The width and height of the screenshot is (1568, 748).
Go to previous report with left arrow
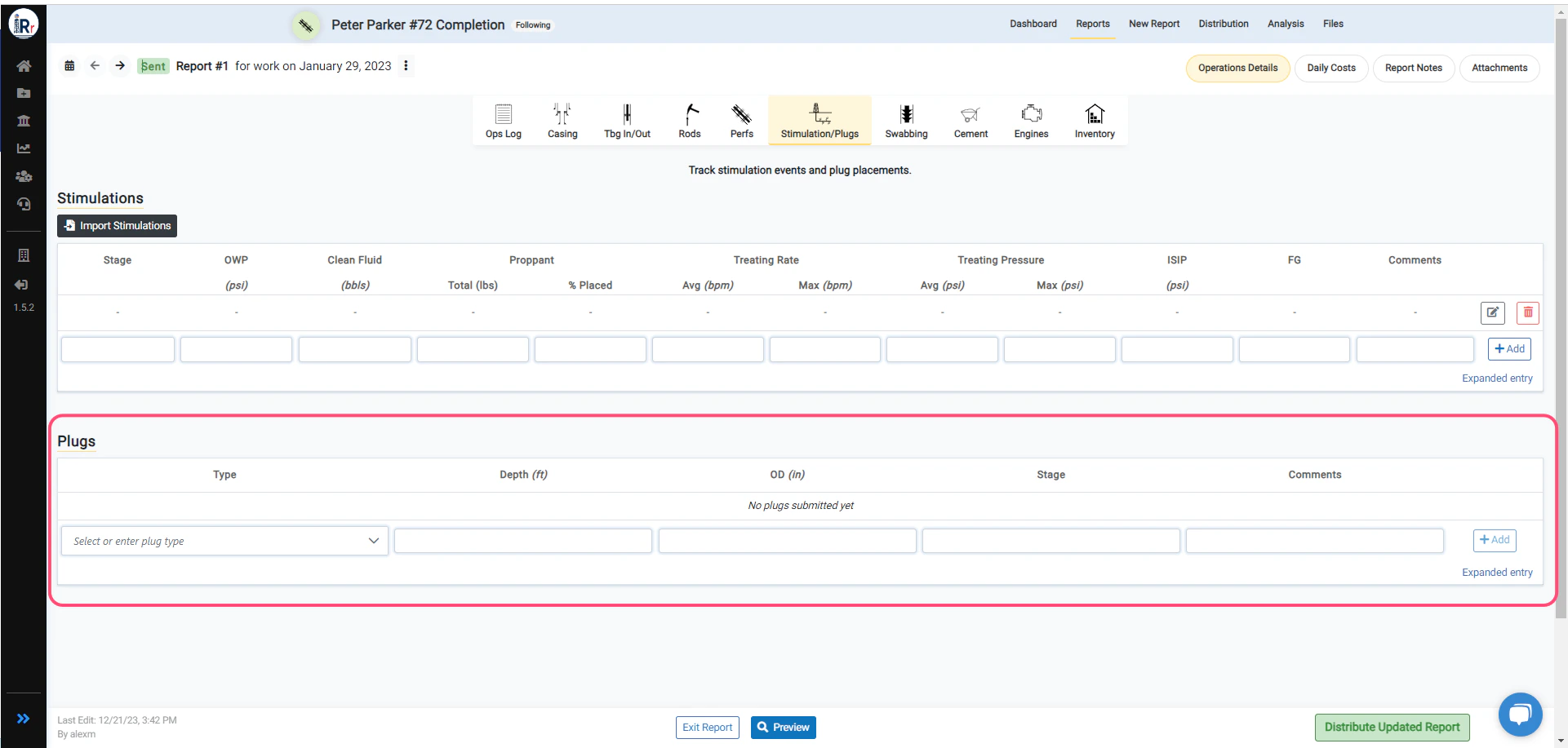[x=95, y=65]
